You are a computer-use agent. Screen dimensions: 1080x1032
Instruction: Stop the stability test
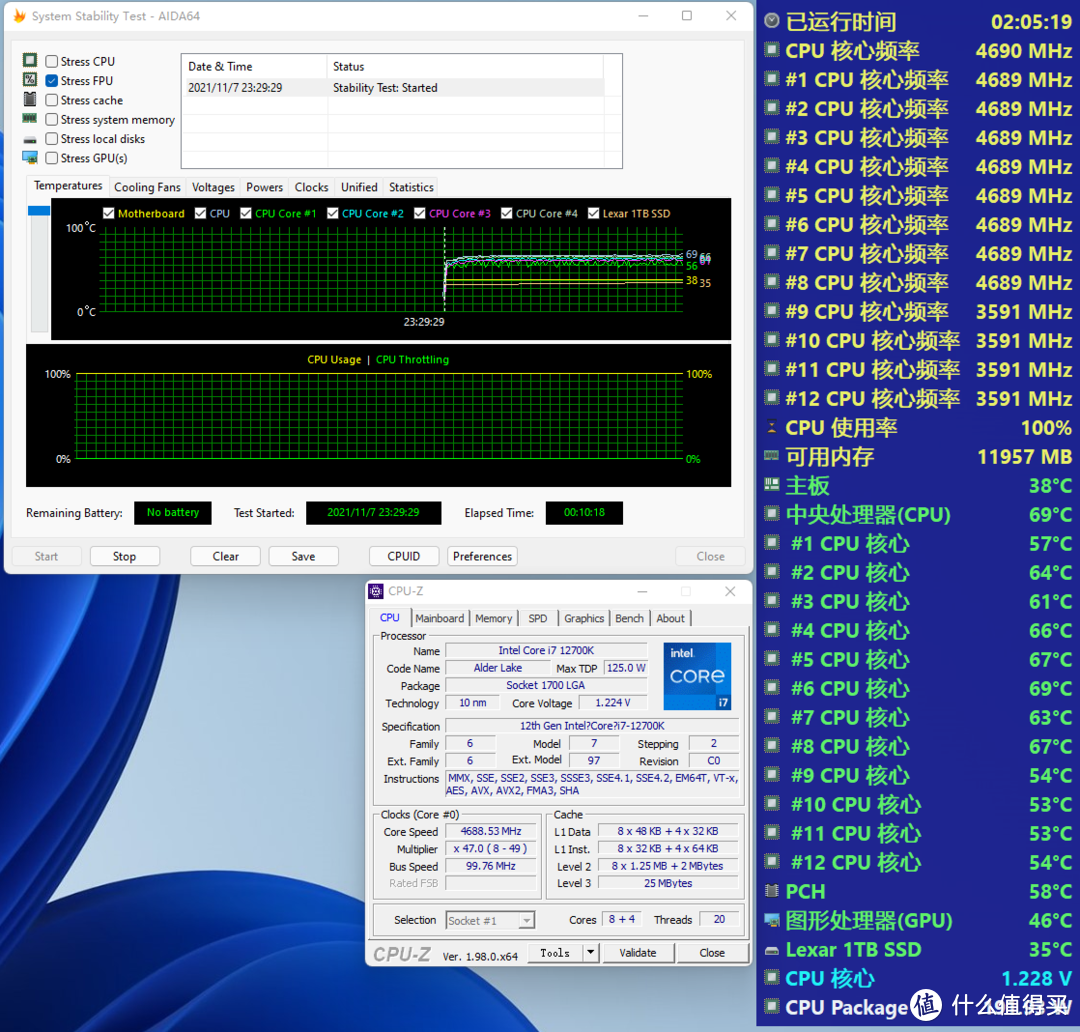click(125, 556)
